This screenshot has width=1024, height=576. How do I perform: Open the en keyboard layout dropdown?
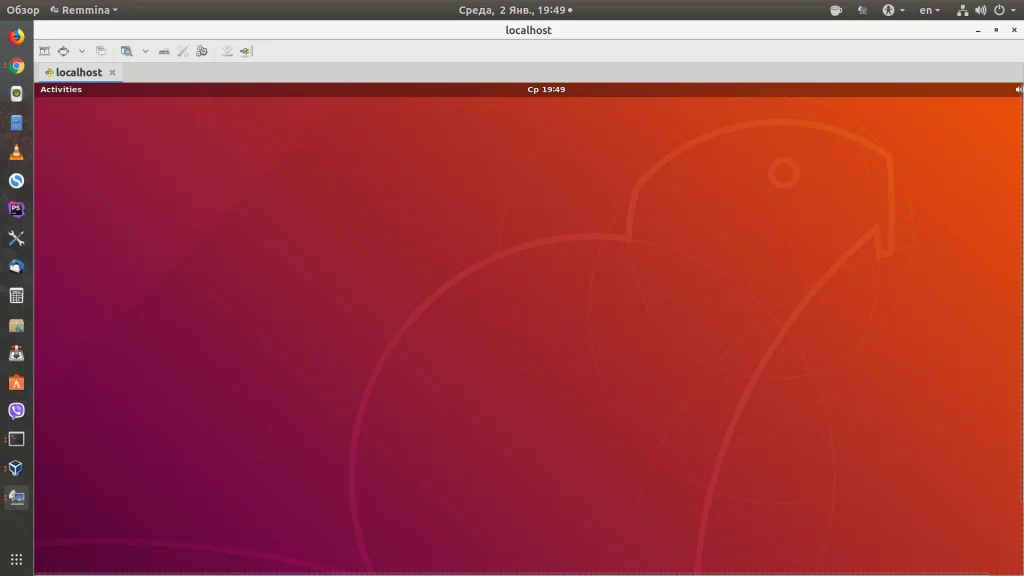pyautogui.click(x=929, y=10)
